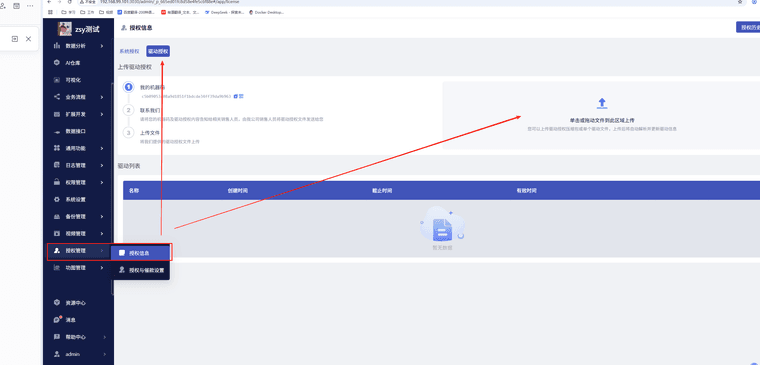760x365 pixels.
Task: Click the 扩展开发 sidebar icon
Action: tap(57, 114)
